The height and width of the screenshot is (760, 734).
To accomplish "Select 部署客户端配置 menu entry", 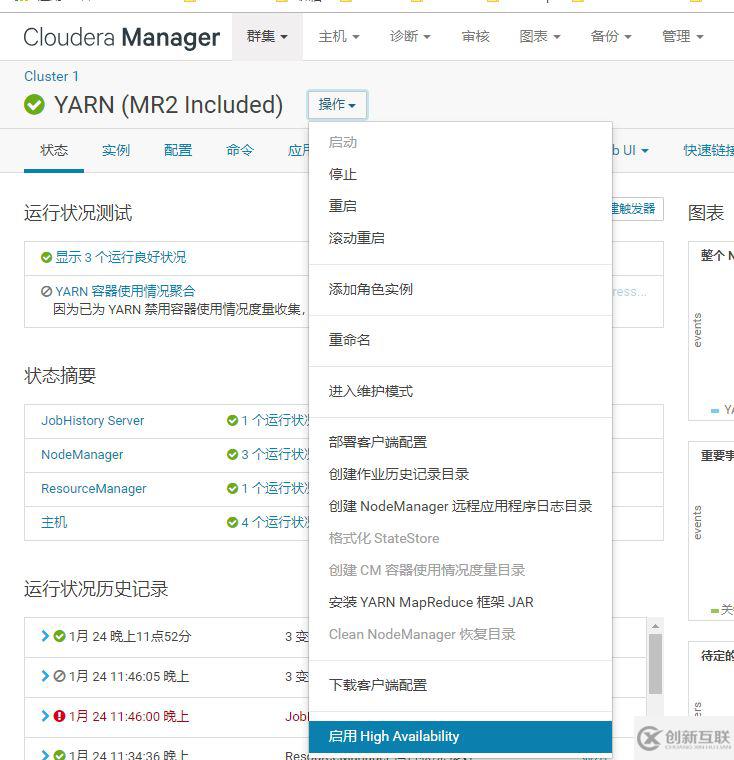I will (x=460, y=442).
